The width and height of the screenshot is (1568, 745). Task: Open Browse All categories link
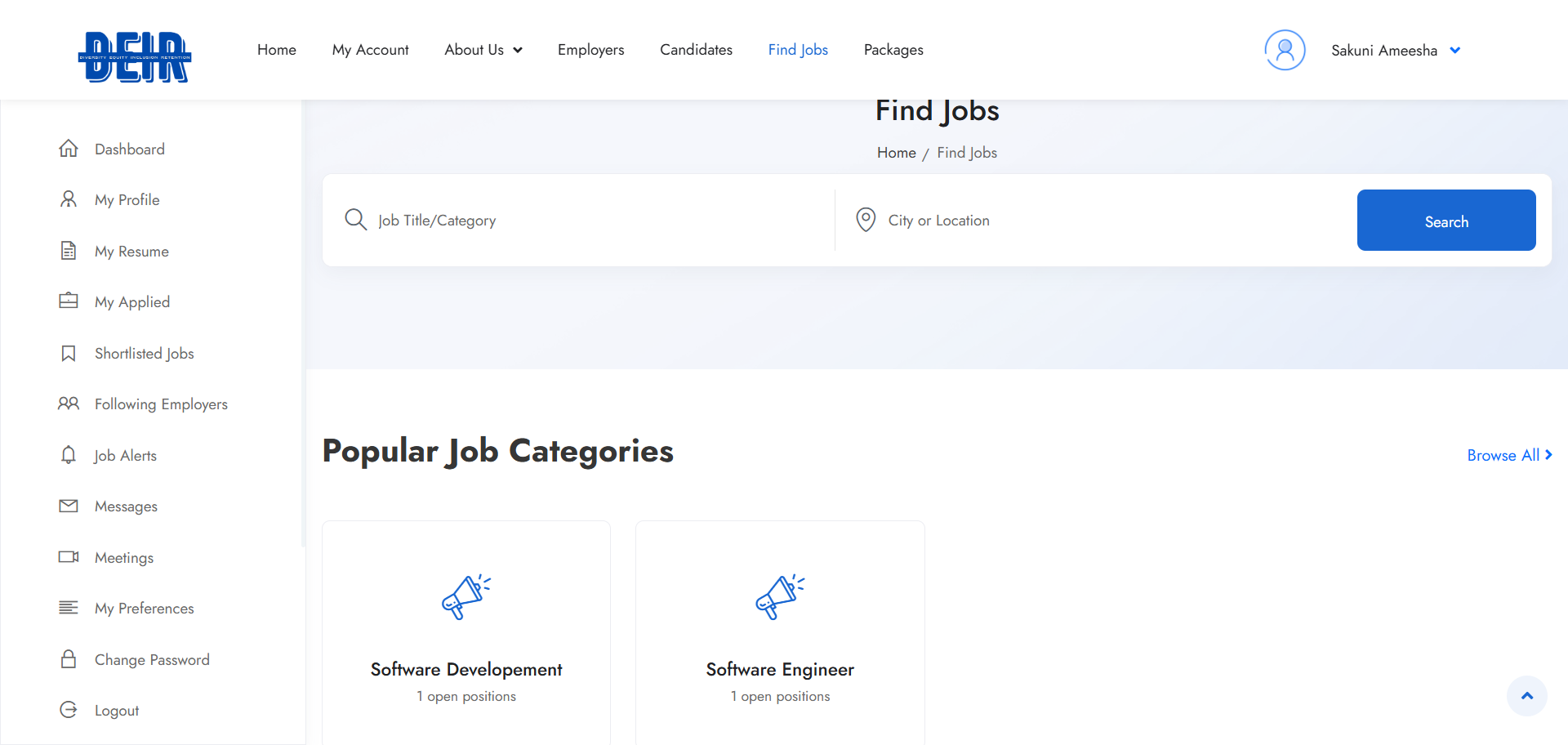pos(1509,455)
